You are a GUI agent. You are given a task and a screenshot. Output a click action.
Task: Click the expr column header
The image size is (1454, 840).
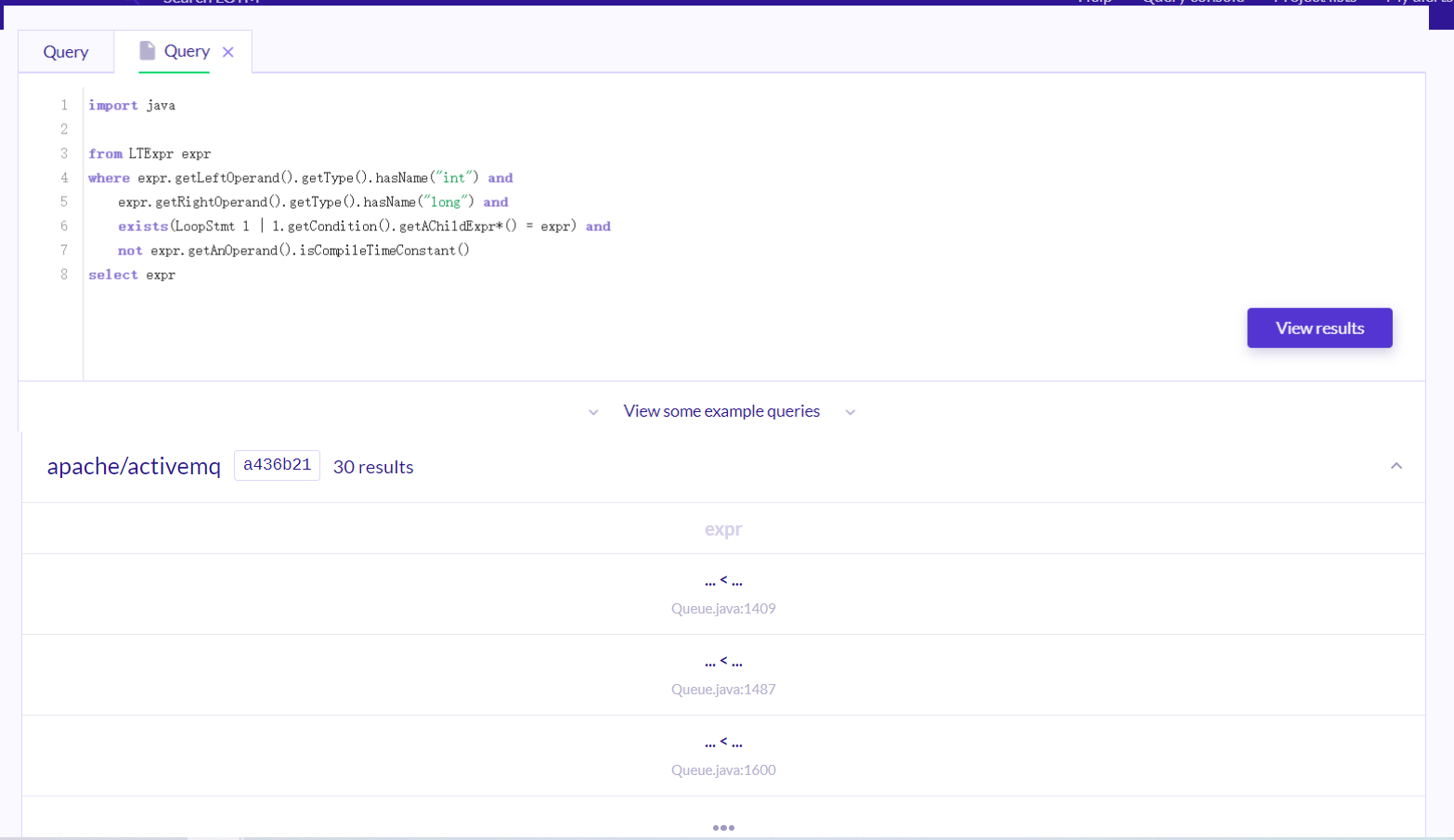[x=723, y=529]
